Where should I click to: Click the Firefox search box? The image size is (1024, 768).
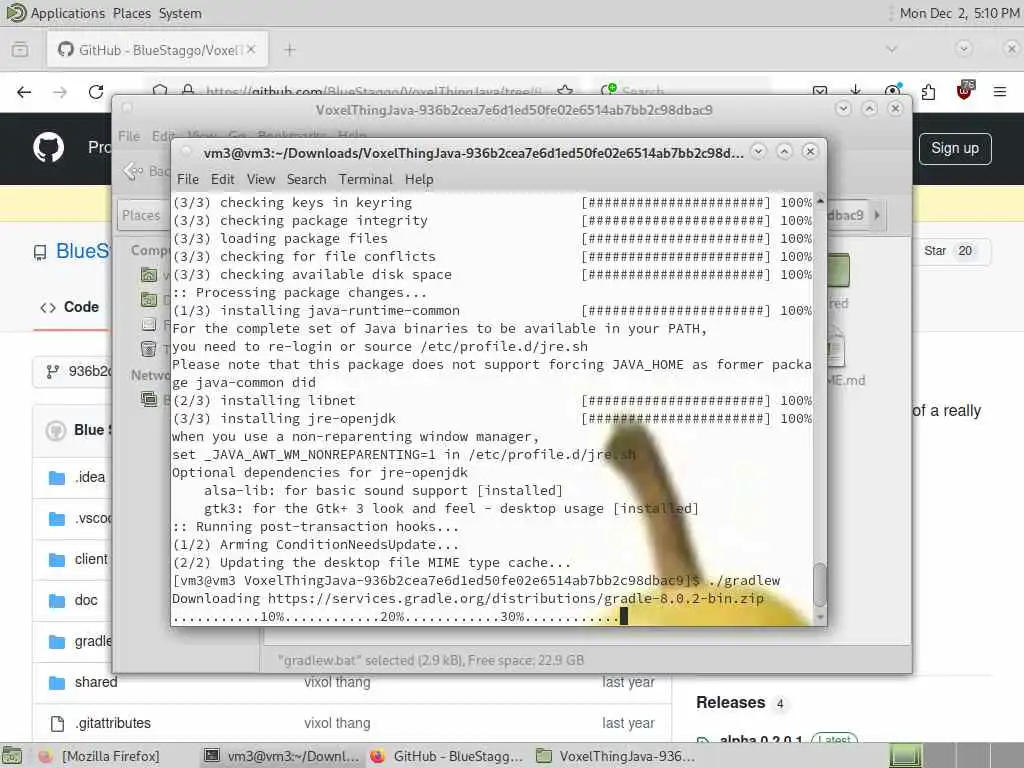[684, 91]
